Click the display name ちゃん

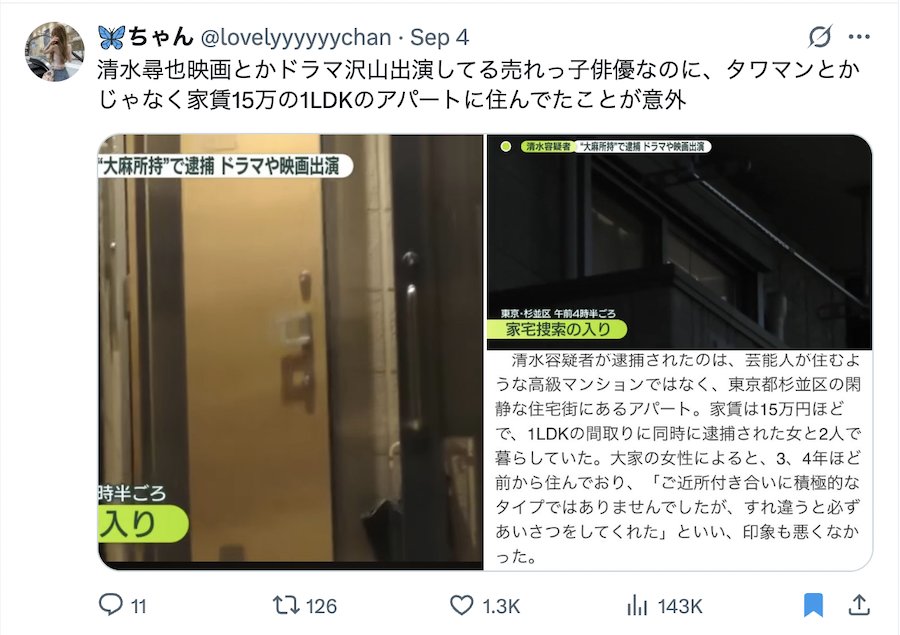click(x=161, y=37)
